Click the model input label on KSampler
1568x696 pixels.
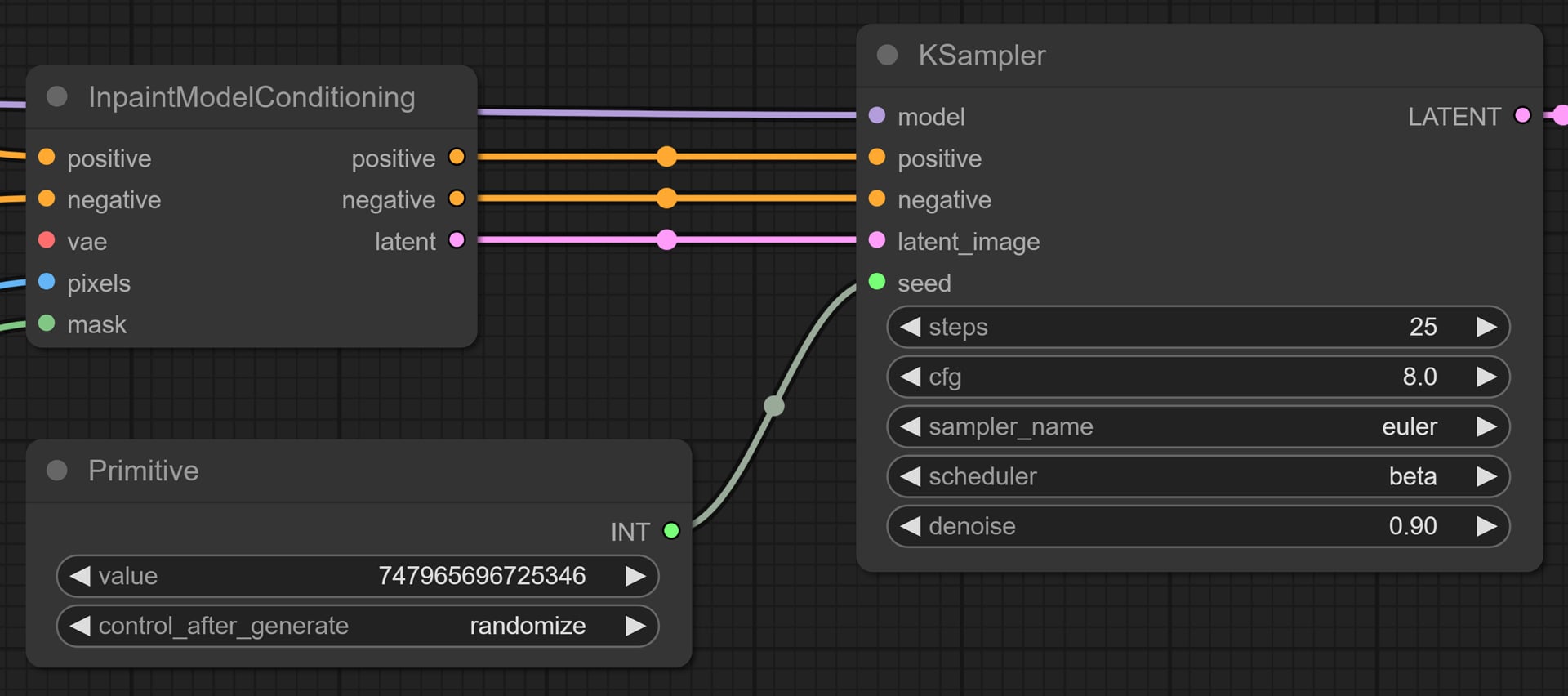[931, 117]
